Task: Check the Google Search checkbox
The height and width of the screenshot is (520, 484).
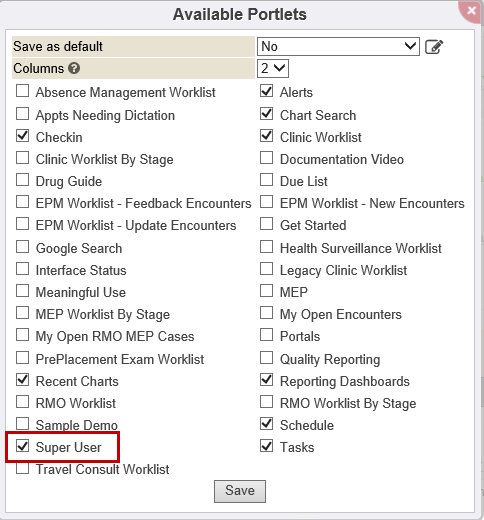Action: (x=22, y=247)
